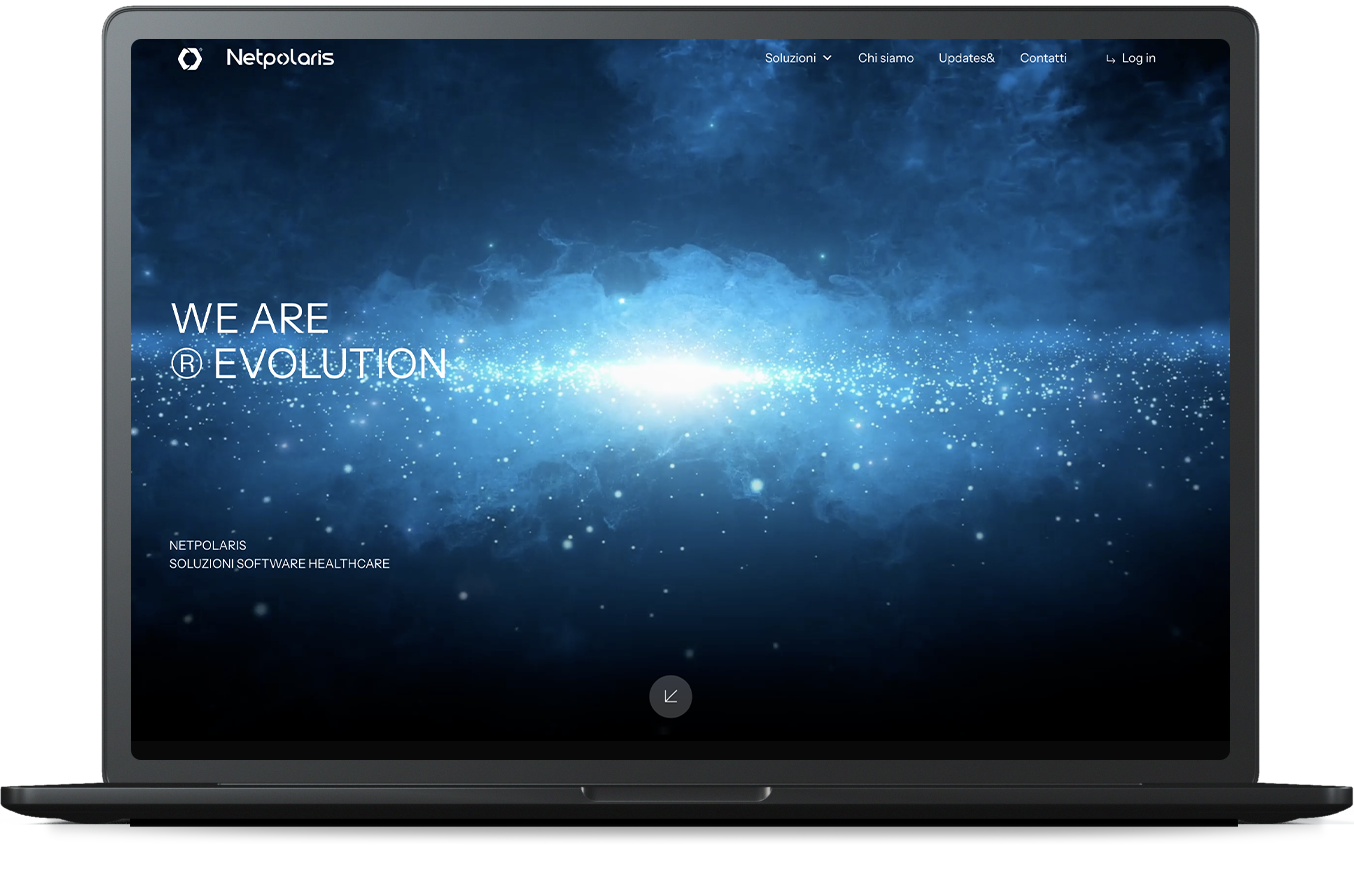Click the NETPOLARIS subtitle line

tap(208, 545)
